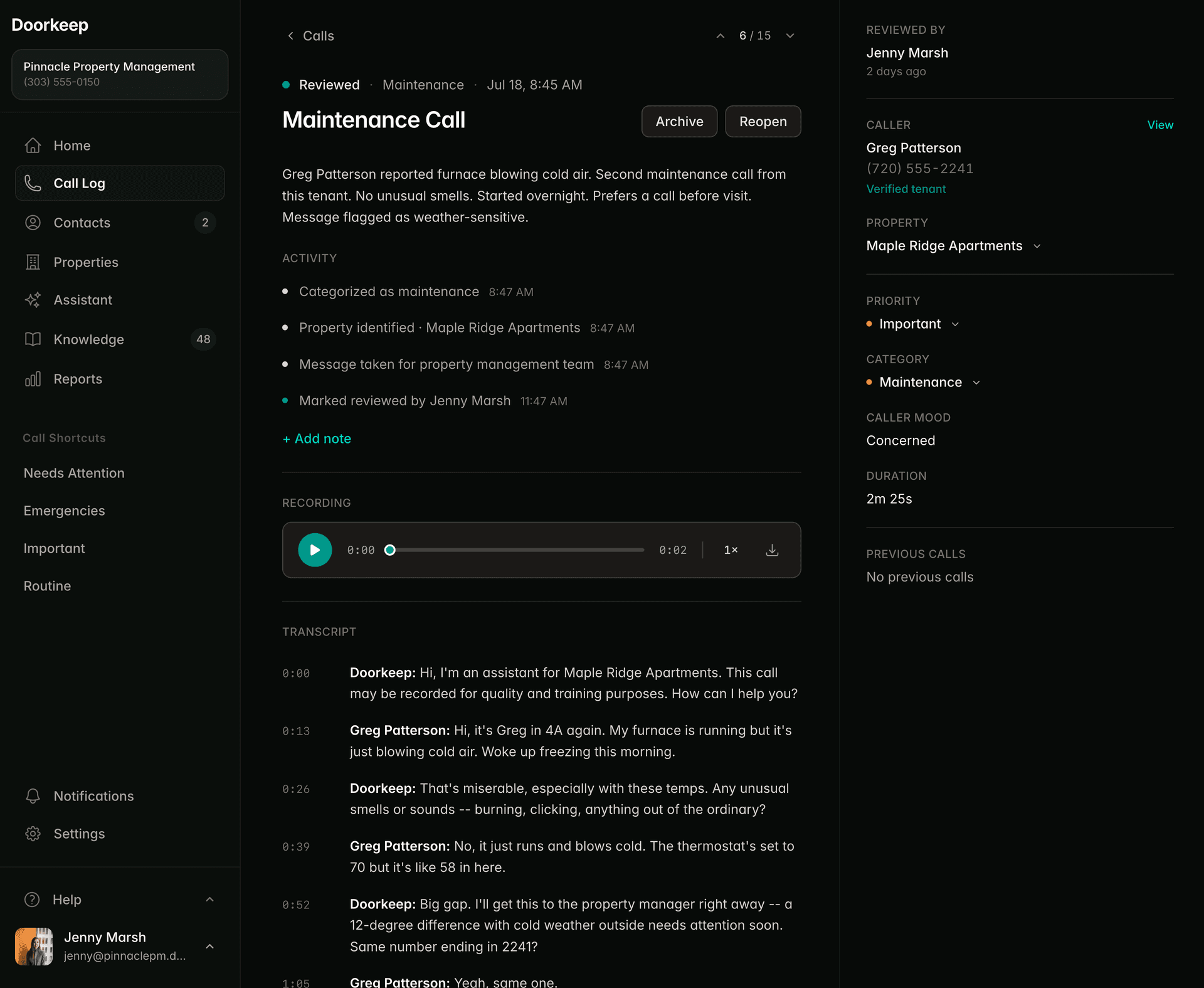Click the 0:26 transcript timestamp
Screen dimensions: 1204x988
click(296, 789)
